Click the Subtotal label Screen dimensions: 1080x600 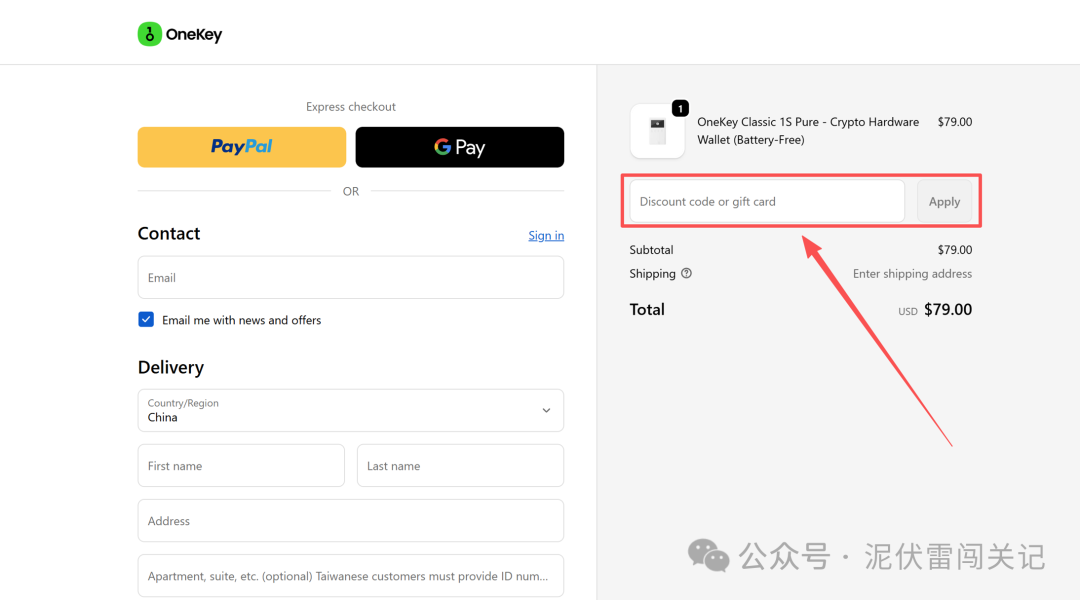[x=651, y=250]
